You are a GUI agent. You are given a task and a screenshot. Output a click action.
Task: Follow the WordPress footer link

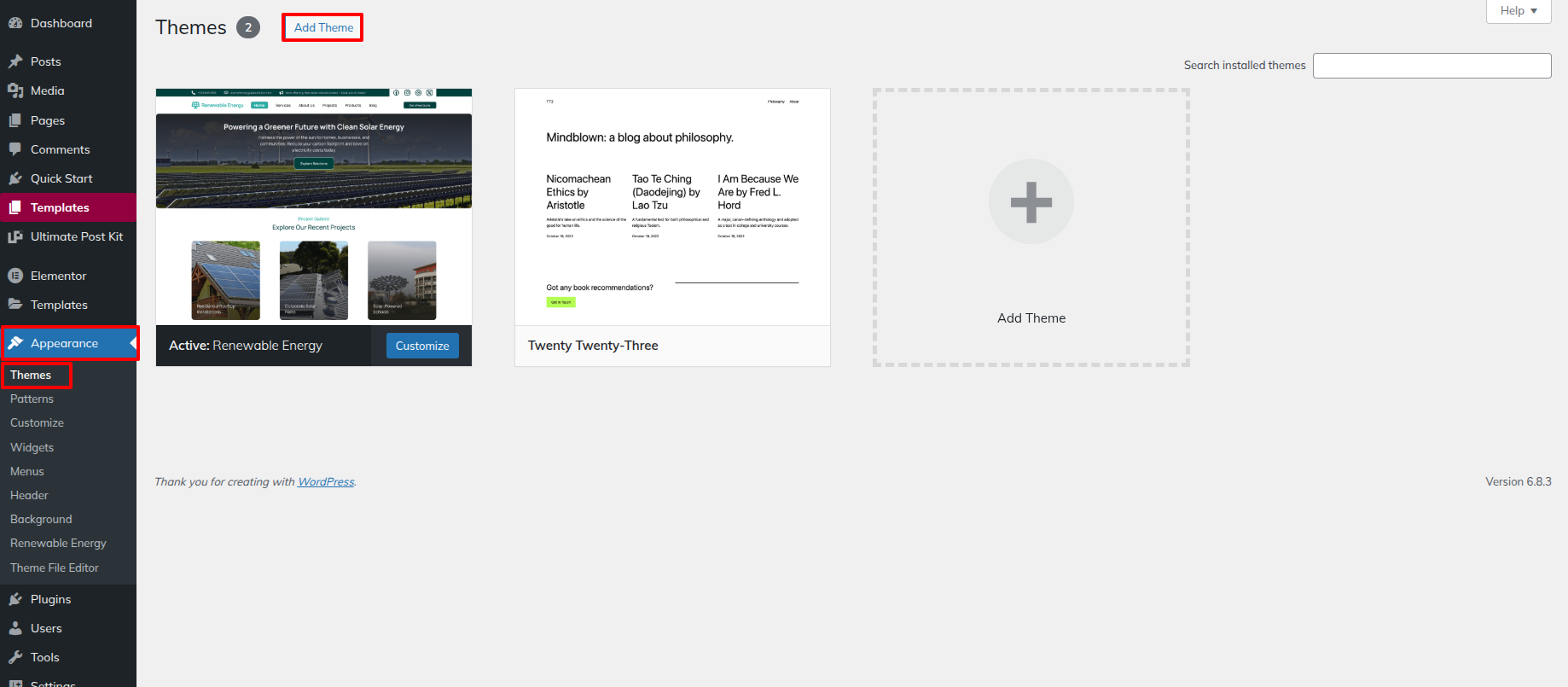click(326, 482)
